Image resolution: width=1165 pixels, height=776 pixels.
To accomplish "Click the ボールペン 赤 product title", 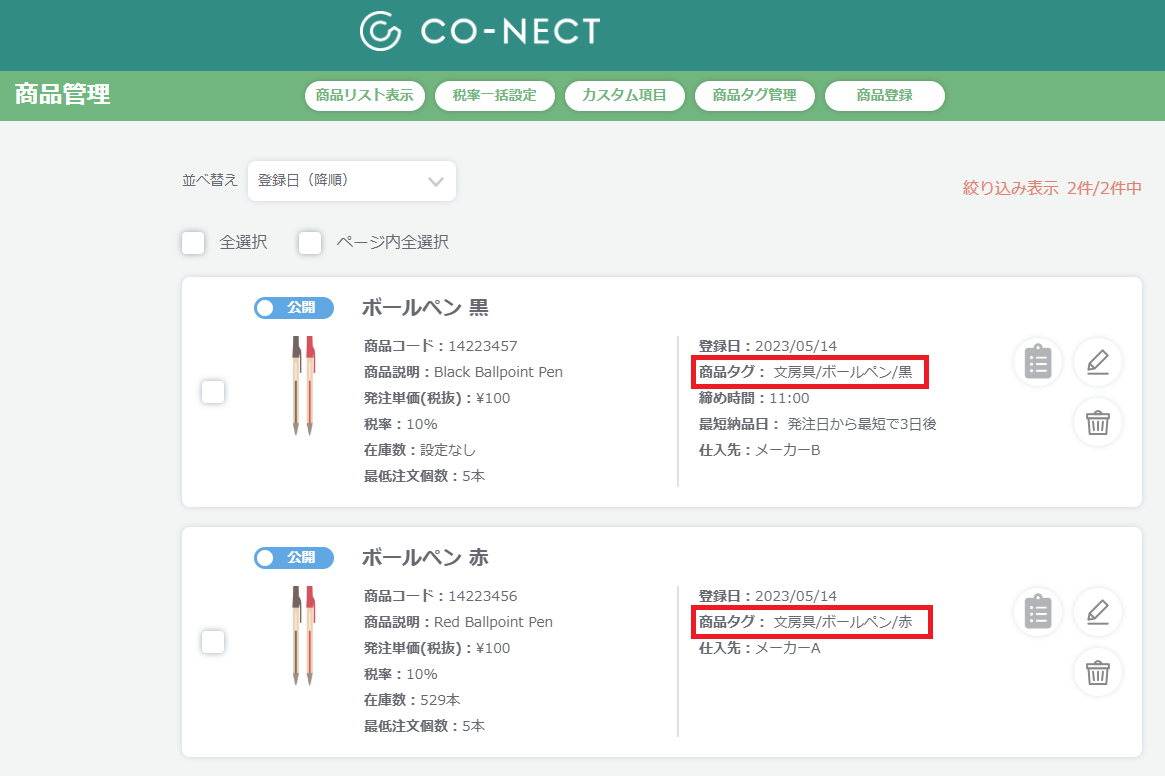I will (425, 557).
